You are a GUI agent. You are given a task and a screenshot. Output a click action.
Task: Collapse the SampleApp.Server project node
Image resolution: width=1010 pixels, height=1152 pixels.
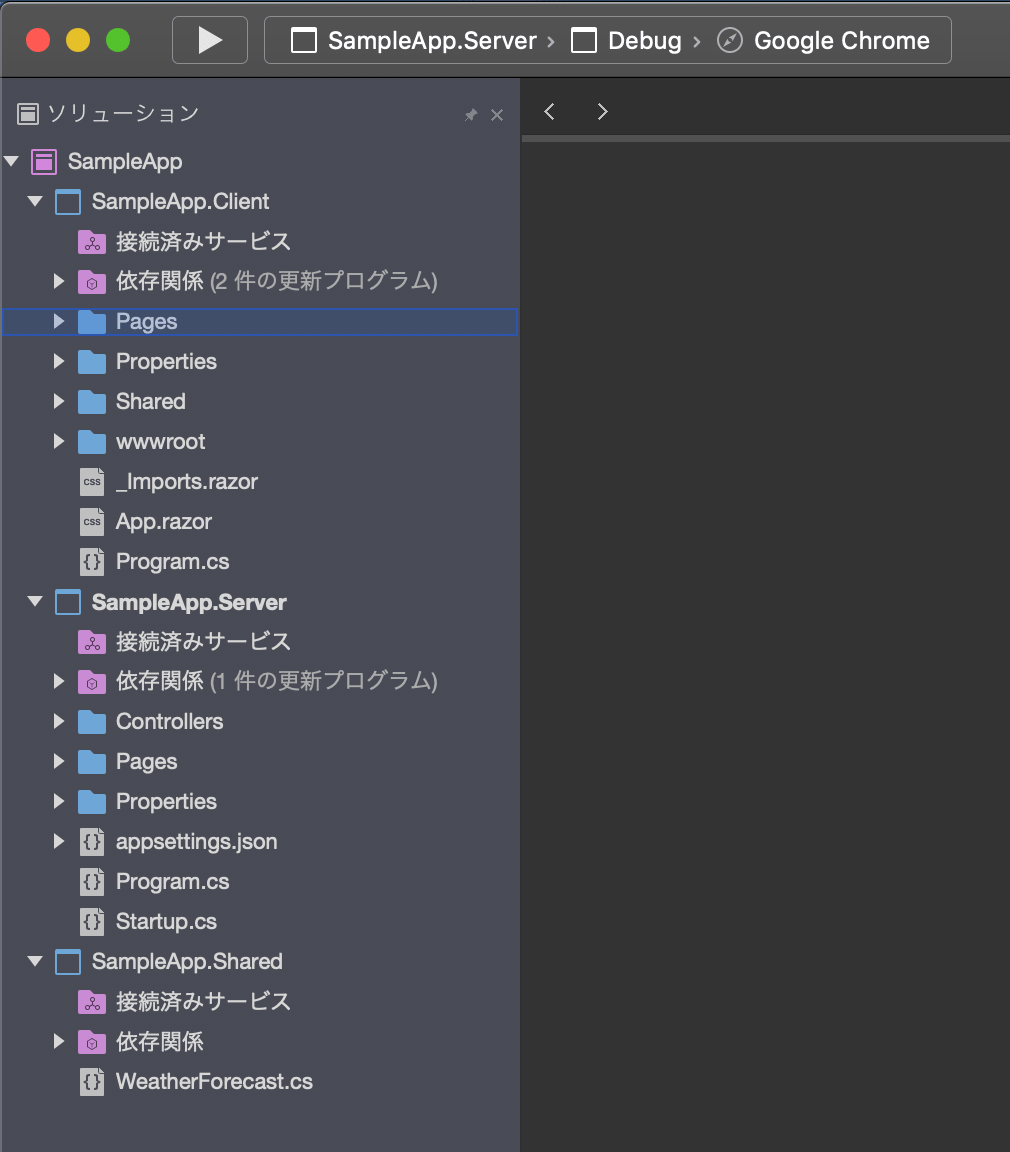tap(35, 602)
